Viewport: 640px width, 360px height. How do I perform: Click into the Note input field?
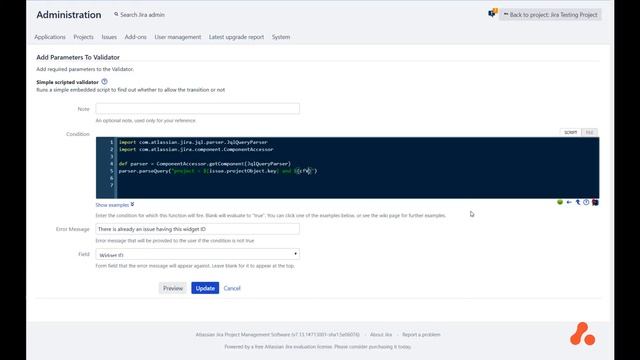point(198,109)
